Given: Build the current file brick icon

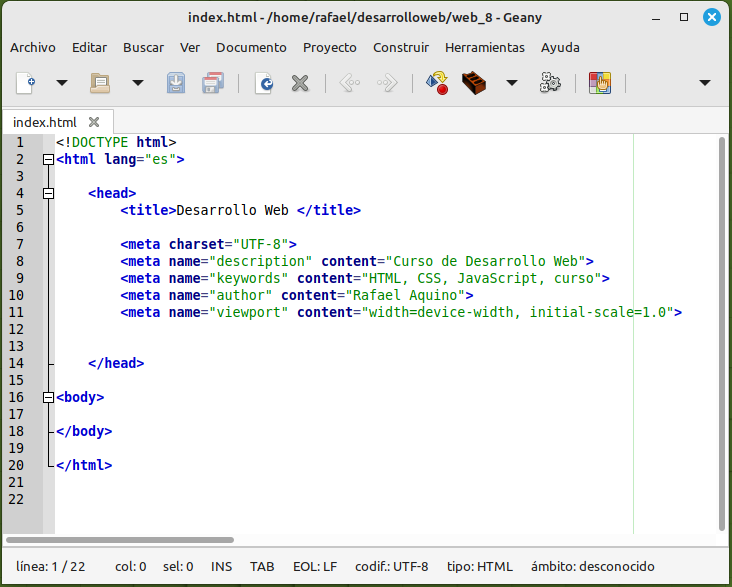Looking at the screenshot, I should (474, 83).
